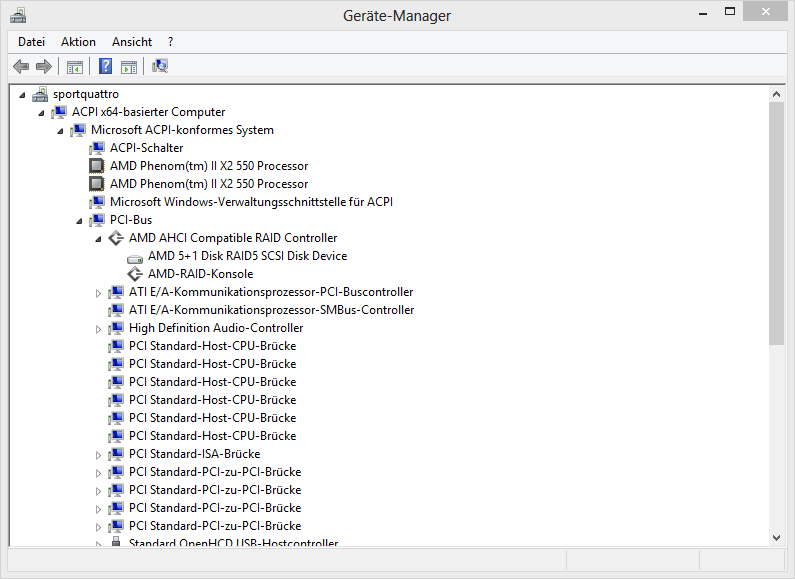This screenshot has width=795, height=579.
Task: Click the AMD AHCI RAID Controller icon
Action: pyautogui.click(x=116, y=238)
